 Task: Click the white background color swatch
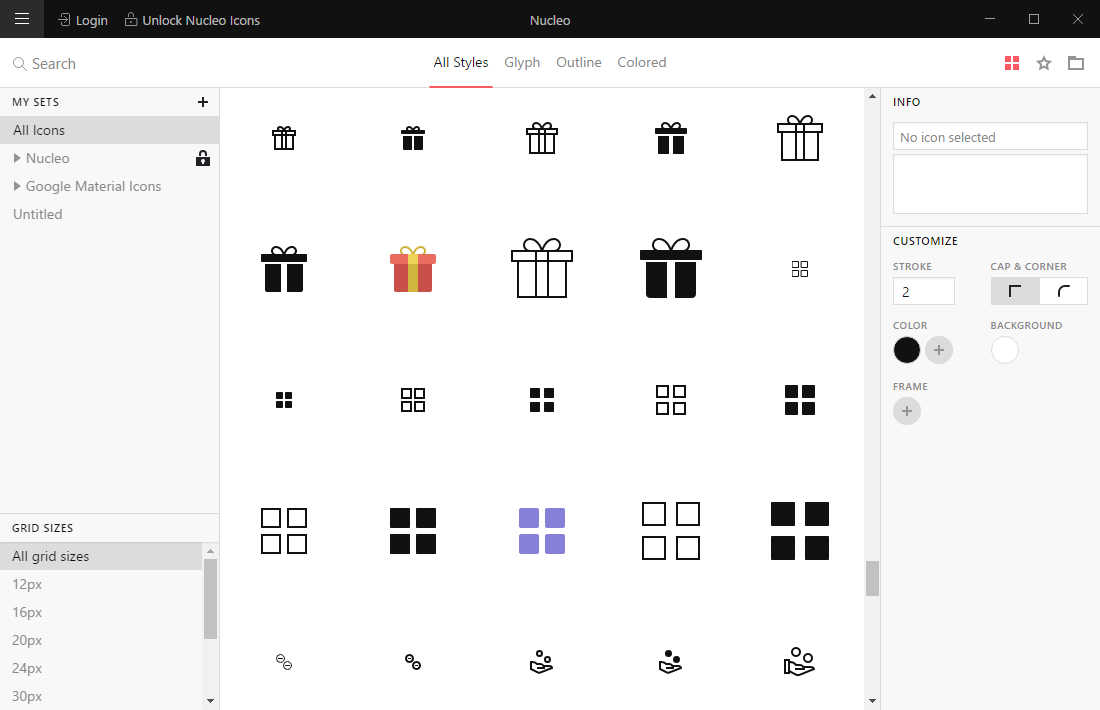tap(1004, 350)
